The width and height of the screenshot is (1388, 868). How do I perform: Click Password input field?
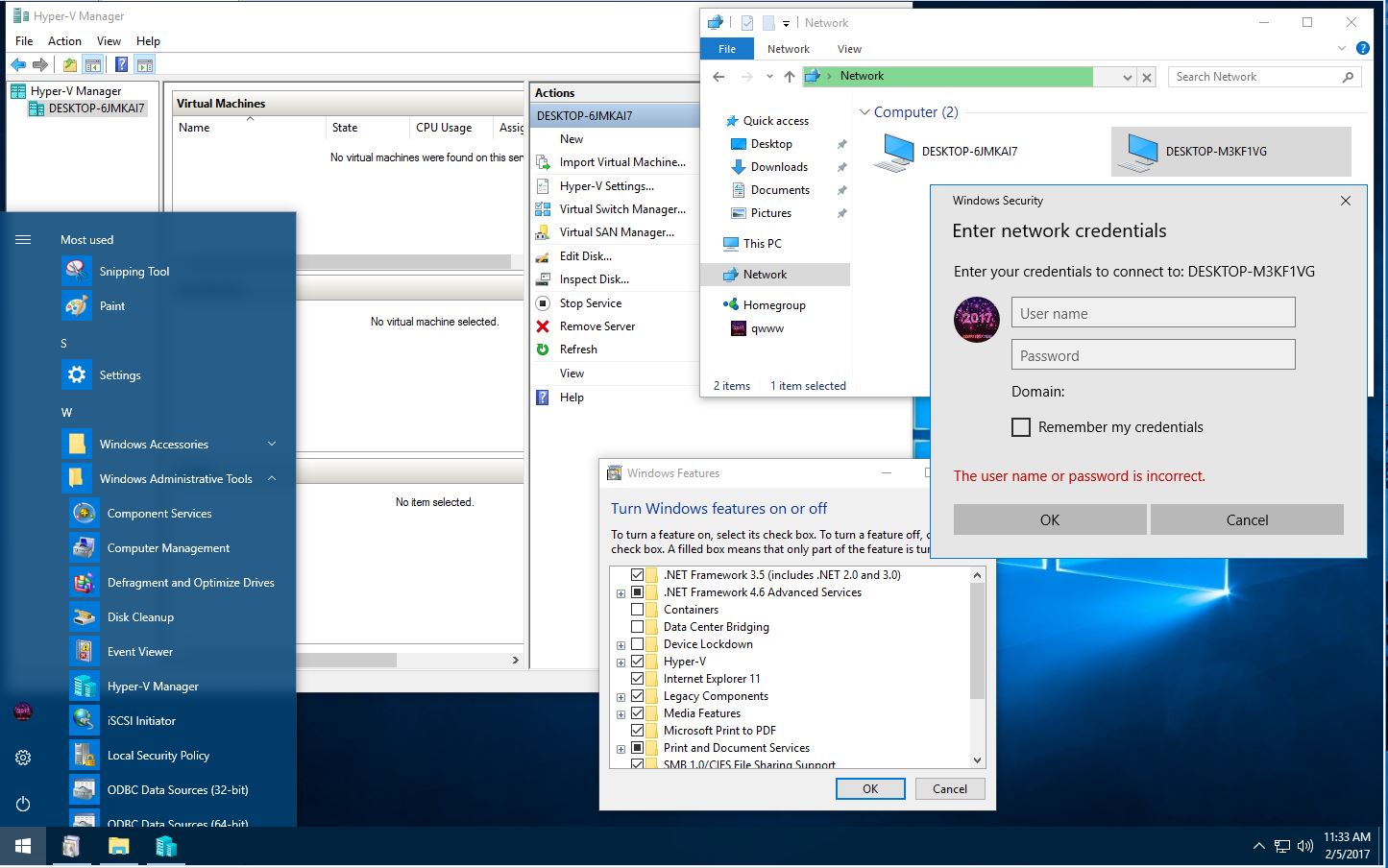coord(1153,355)
